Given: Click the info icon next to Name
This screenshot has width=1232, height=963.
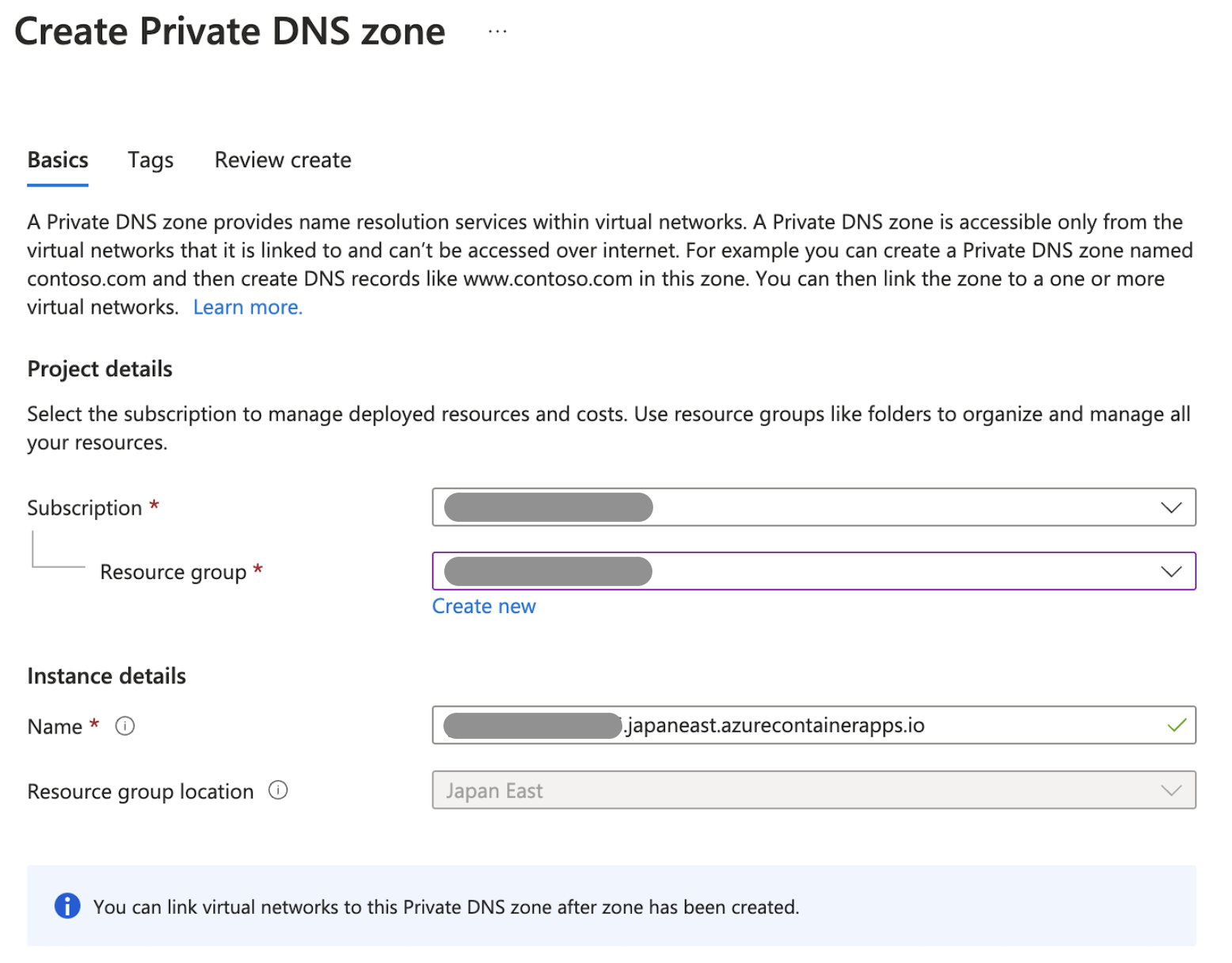Looking at the screenshot, I should [125, 726].
